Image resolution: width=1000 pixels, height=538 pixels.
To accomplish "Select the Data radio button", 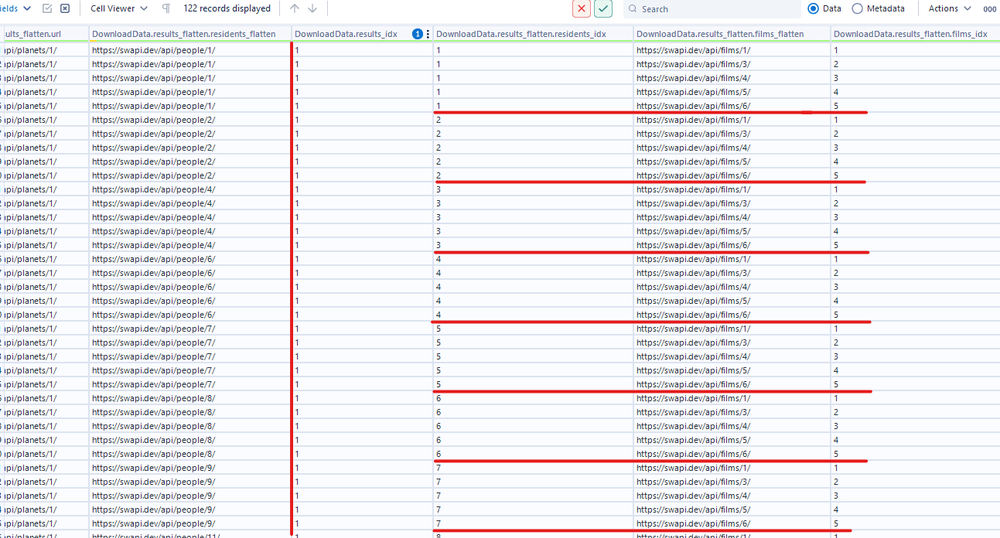I will point(813,9).
